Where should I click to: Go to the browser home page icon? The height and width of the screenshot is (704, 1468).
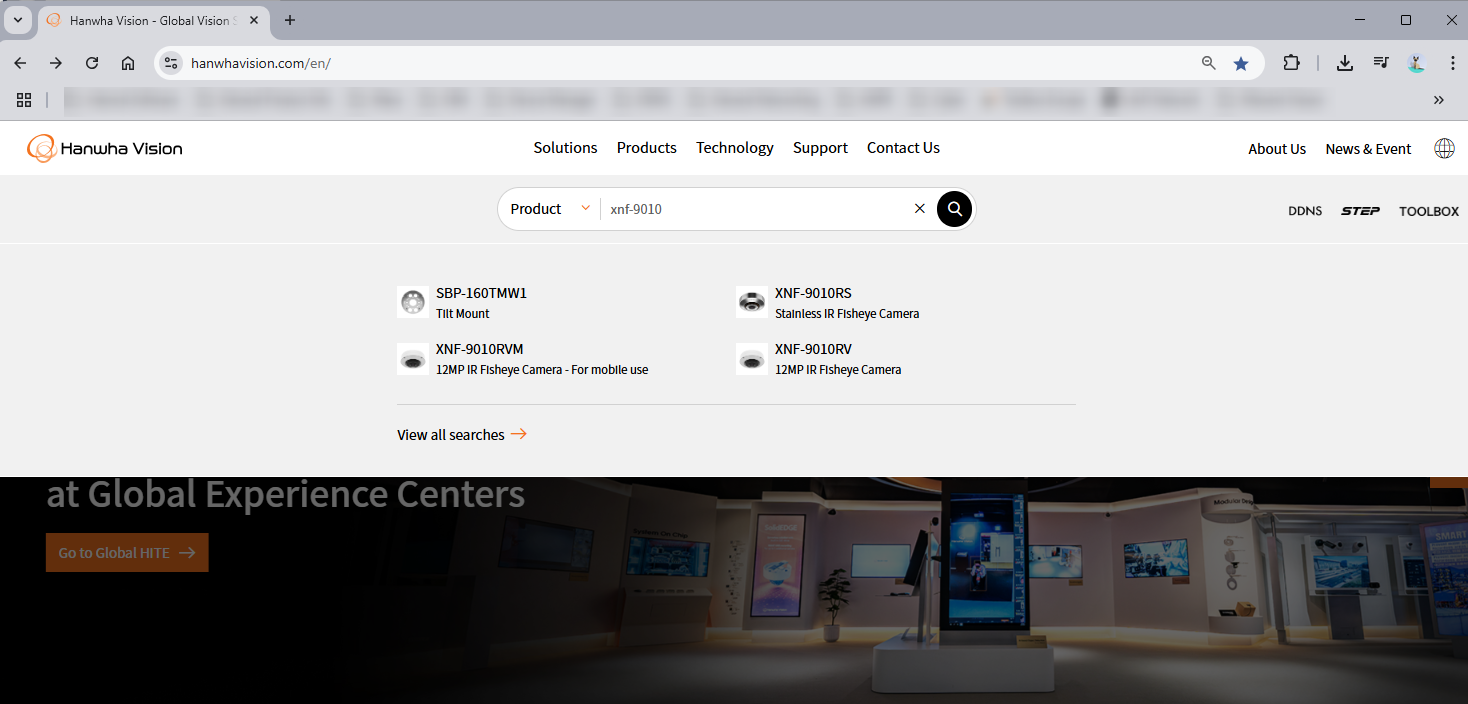(128, 63)
